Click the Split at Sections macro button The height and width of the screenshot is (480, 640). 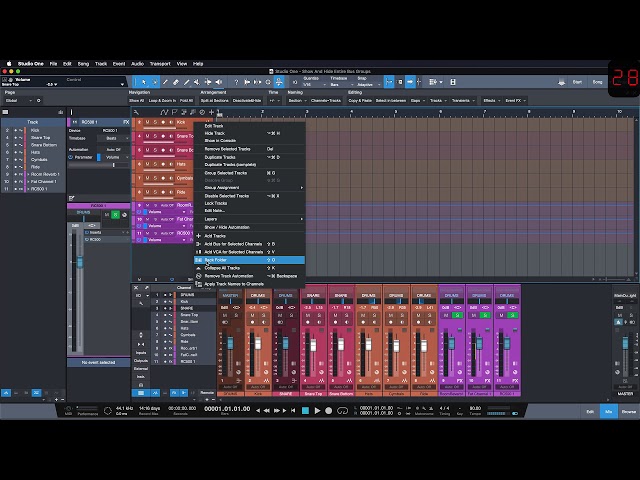coord(215,100)
